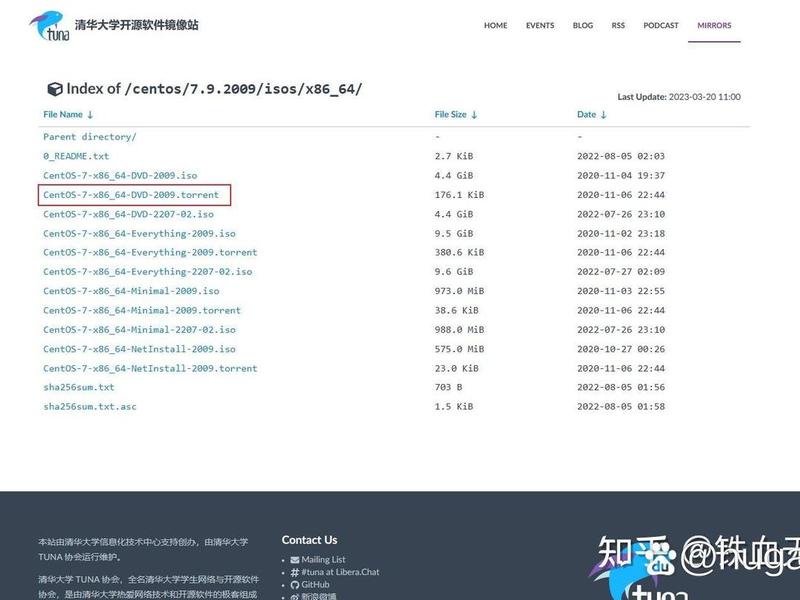
Task: Sort by File Size arrow
Action: click(x=474, y=115)
